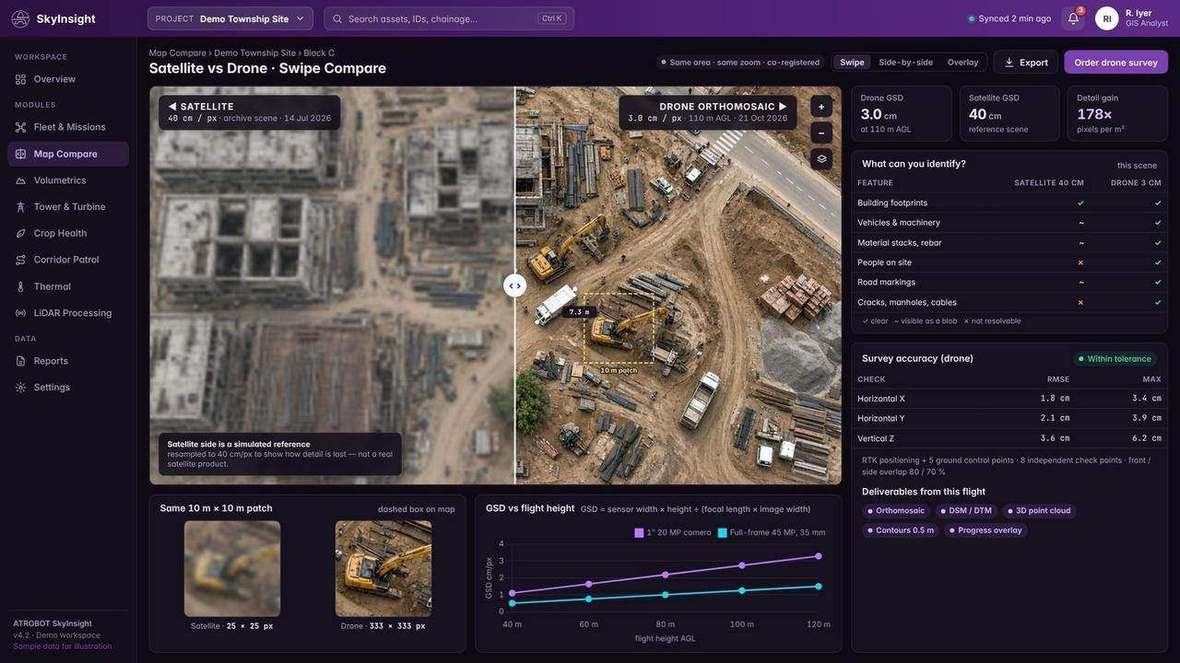
Task: Click the Satellite label banner on map
Action: pyautogui.click(x=249, y=112)
